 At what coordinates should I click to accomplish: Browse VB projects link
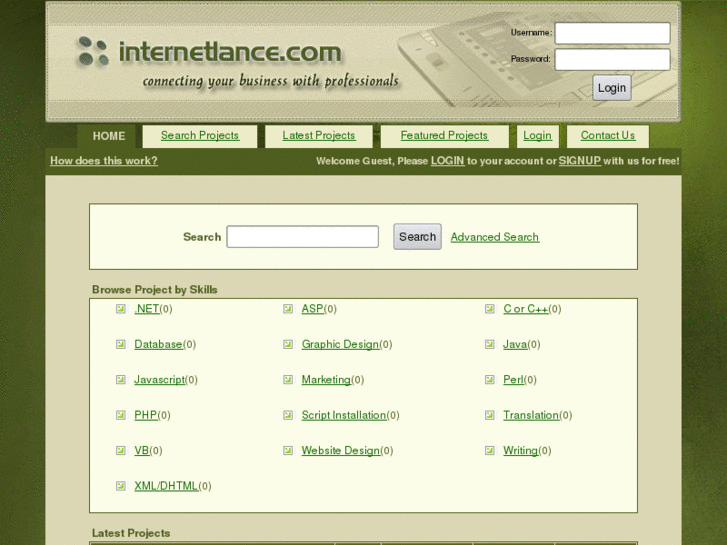click(x=142, y=450)
